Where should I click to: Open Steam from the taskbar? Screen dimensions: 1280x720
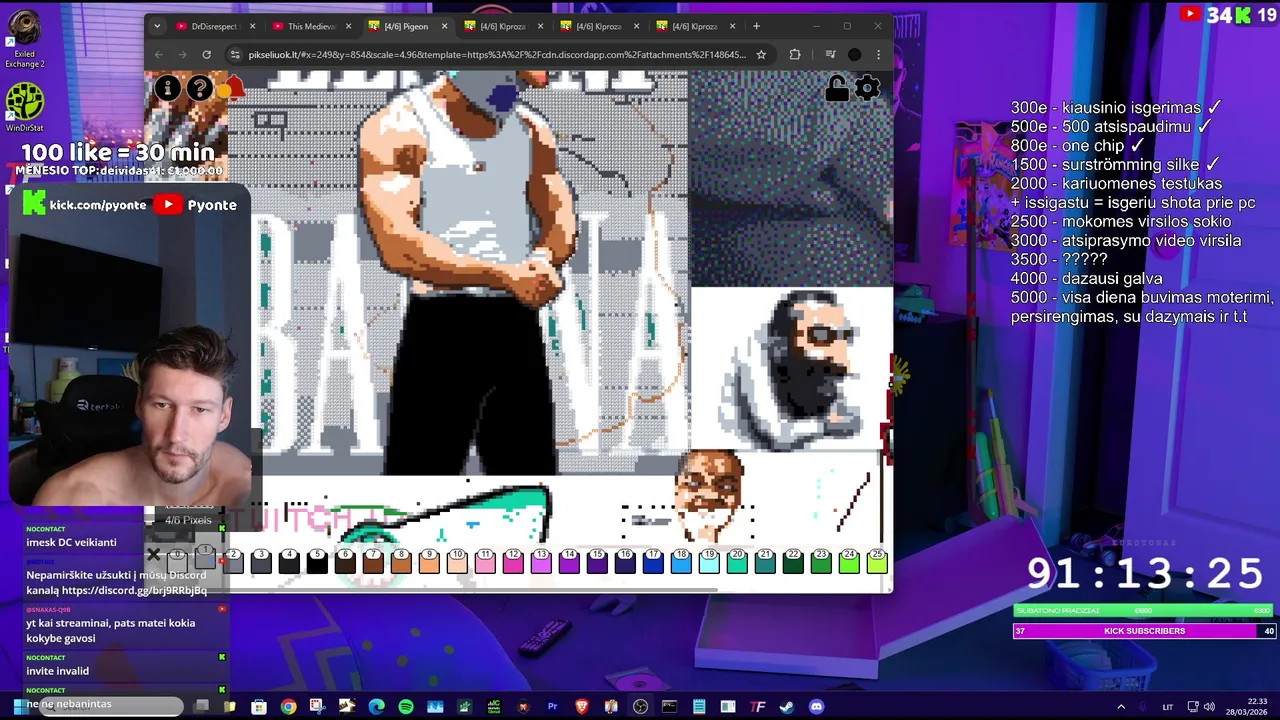tap(787, 707)
